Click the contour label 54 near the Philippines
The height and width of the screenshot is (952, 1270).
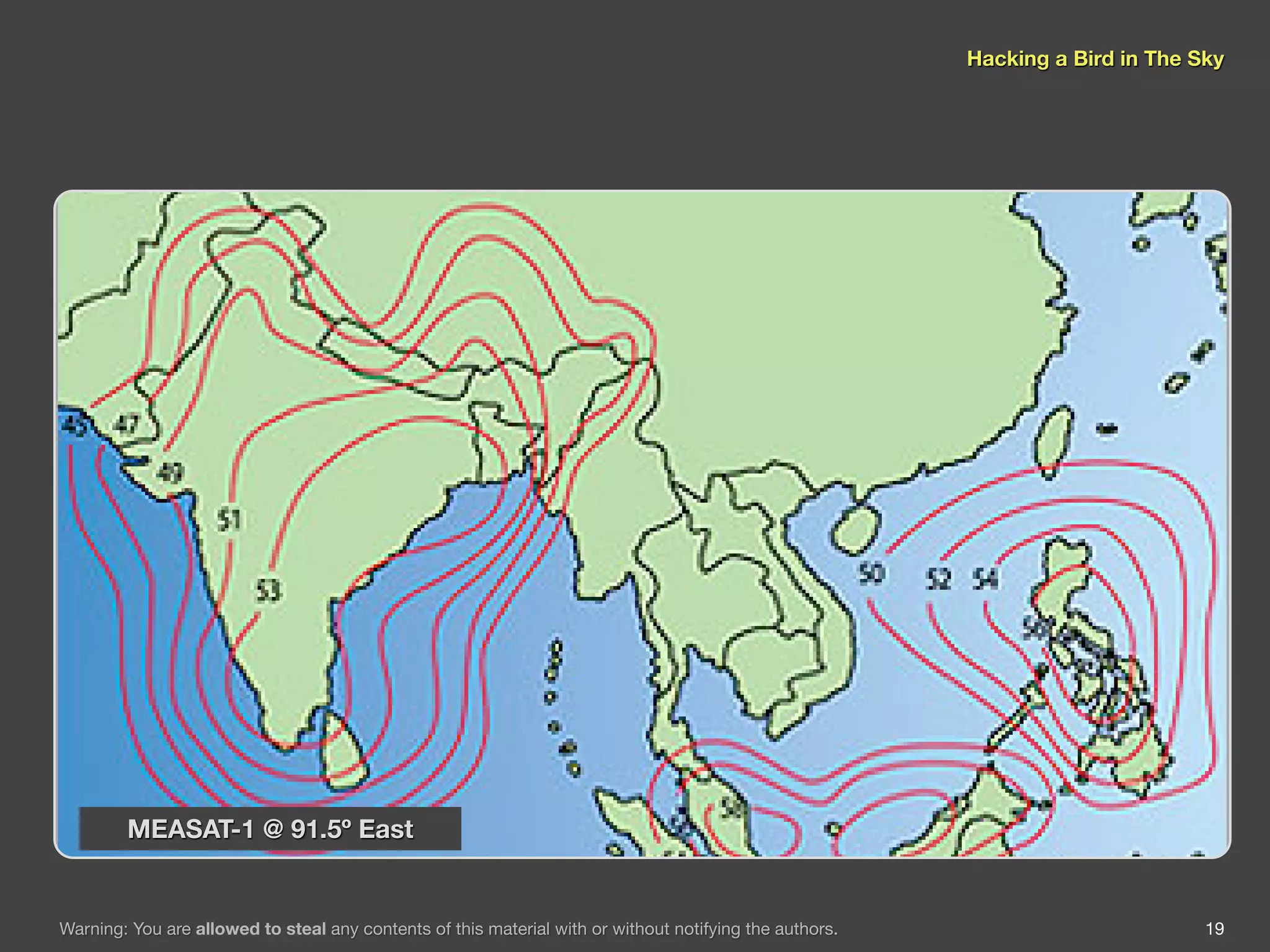tap(985, 579)
